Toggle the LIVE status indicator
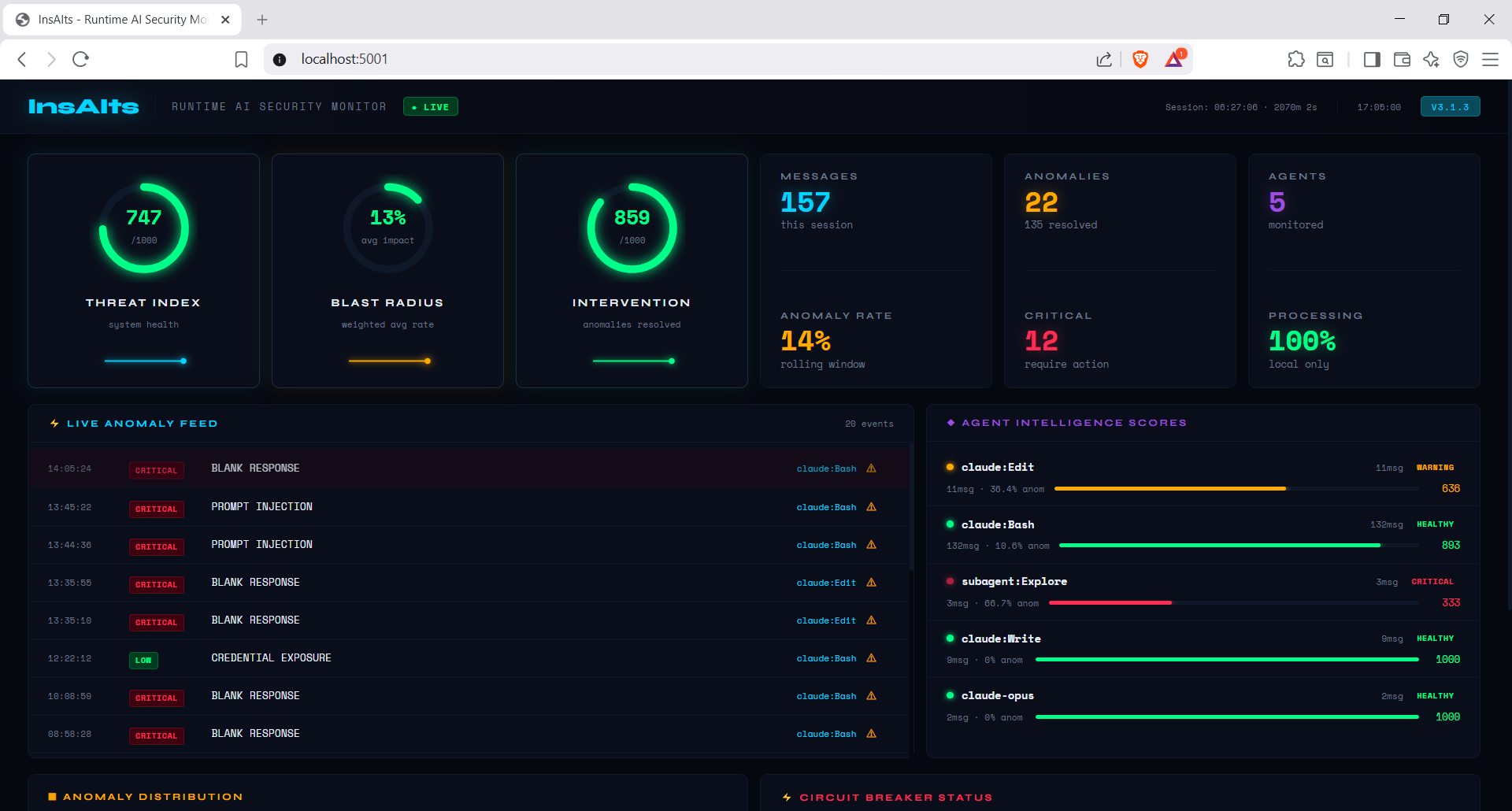 point(430,106)
